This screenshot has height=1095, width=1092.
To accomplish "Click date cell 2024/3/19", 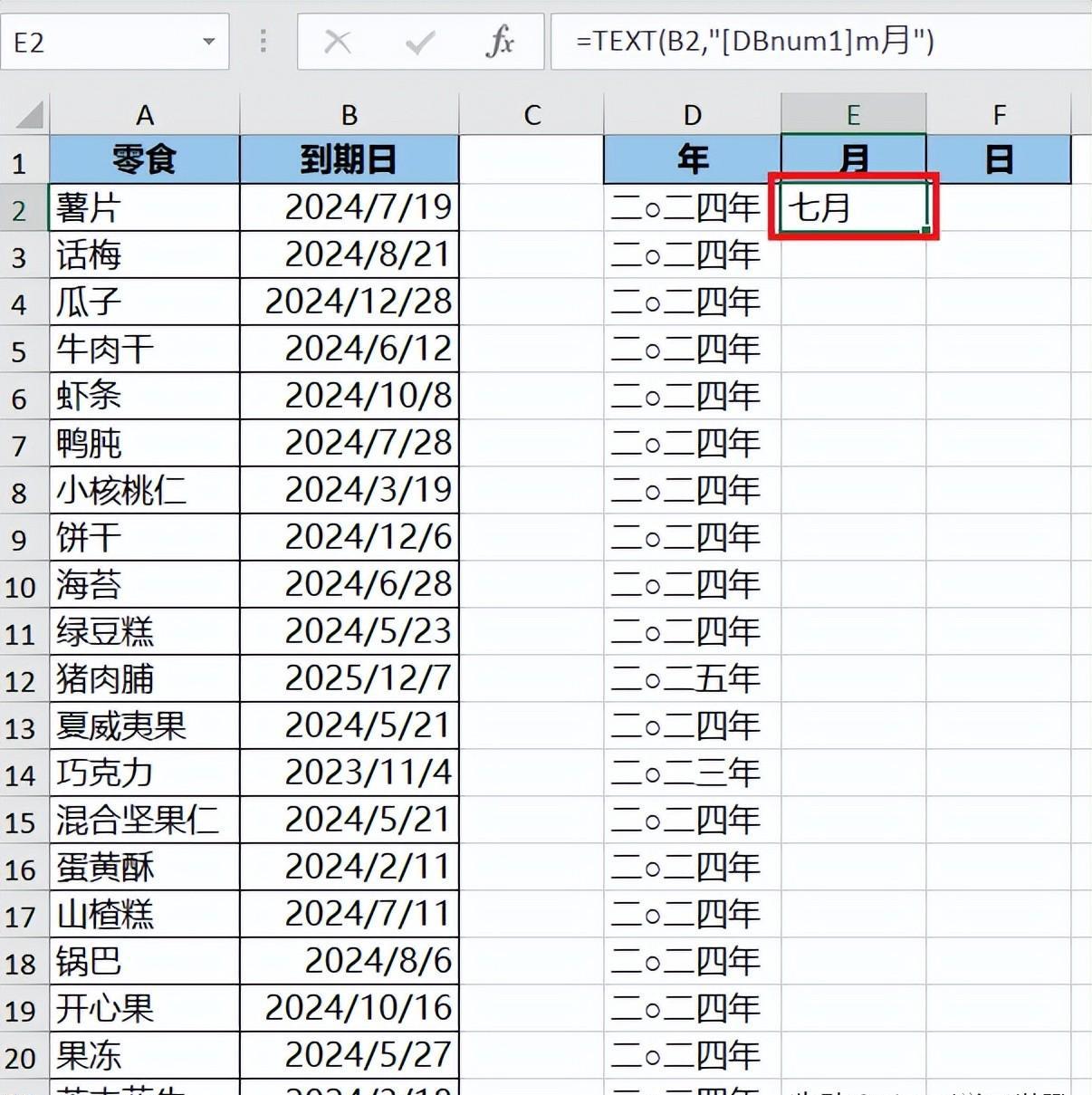I will (350, 490).
